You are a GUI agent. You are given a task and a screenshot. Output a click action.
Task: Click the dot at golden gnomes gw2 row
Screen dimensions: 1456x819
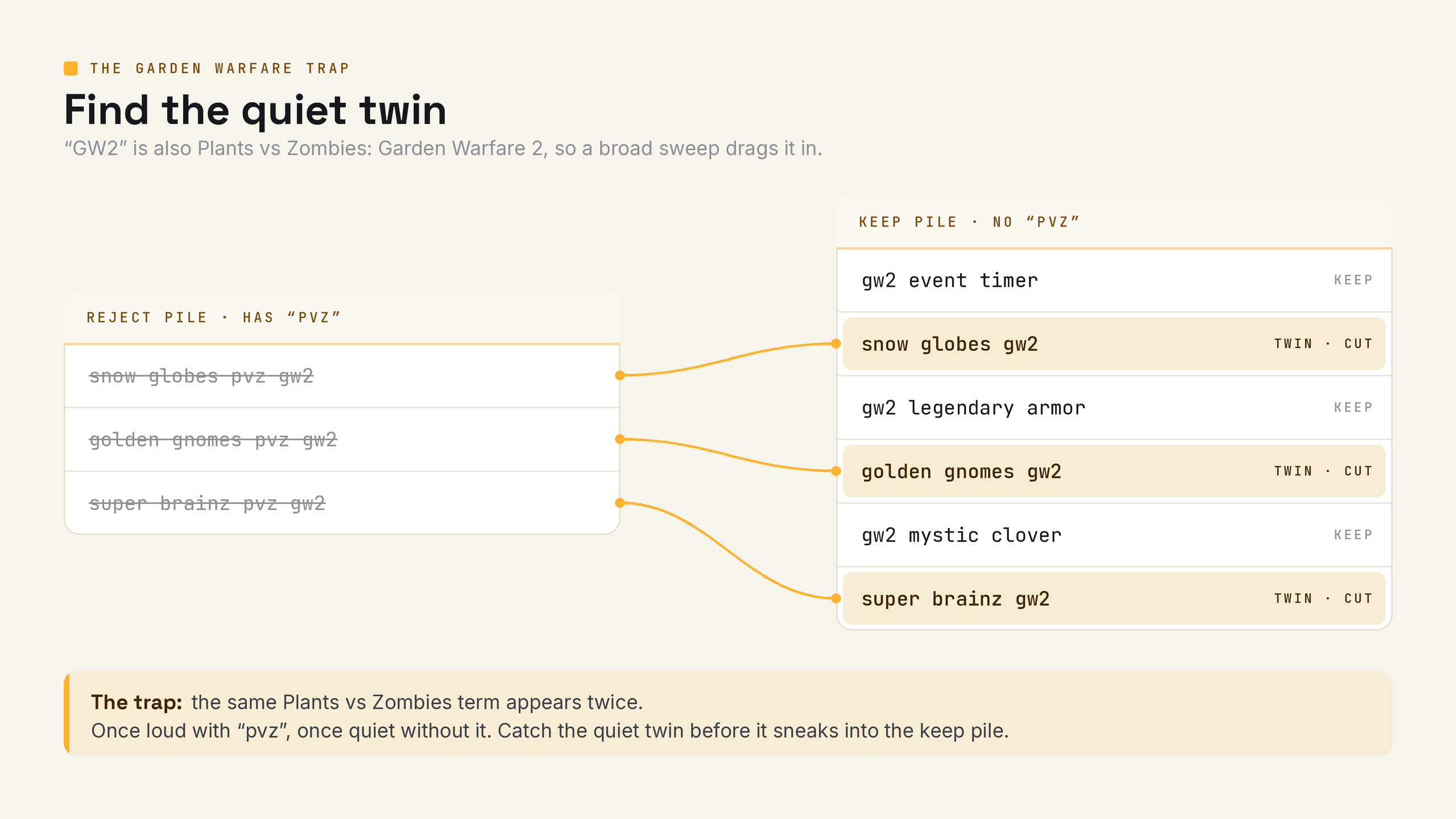[x=836, y=471]
